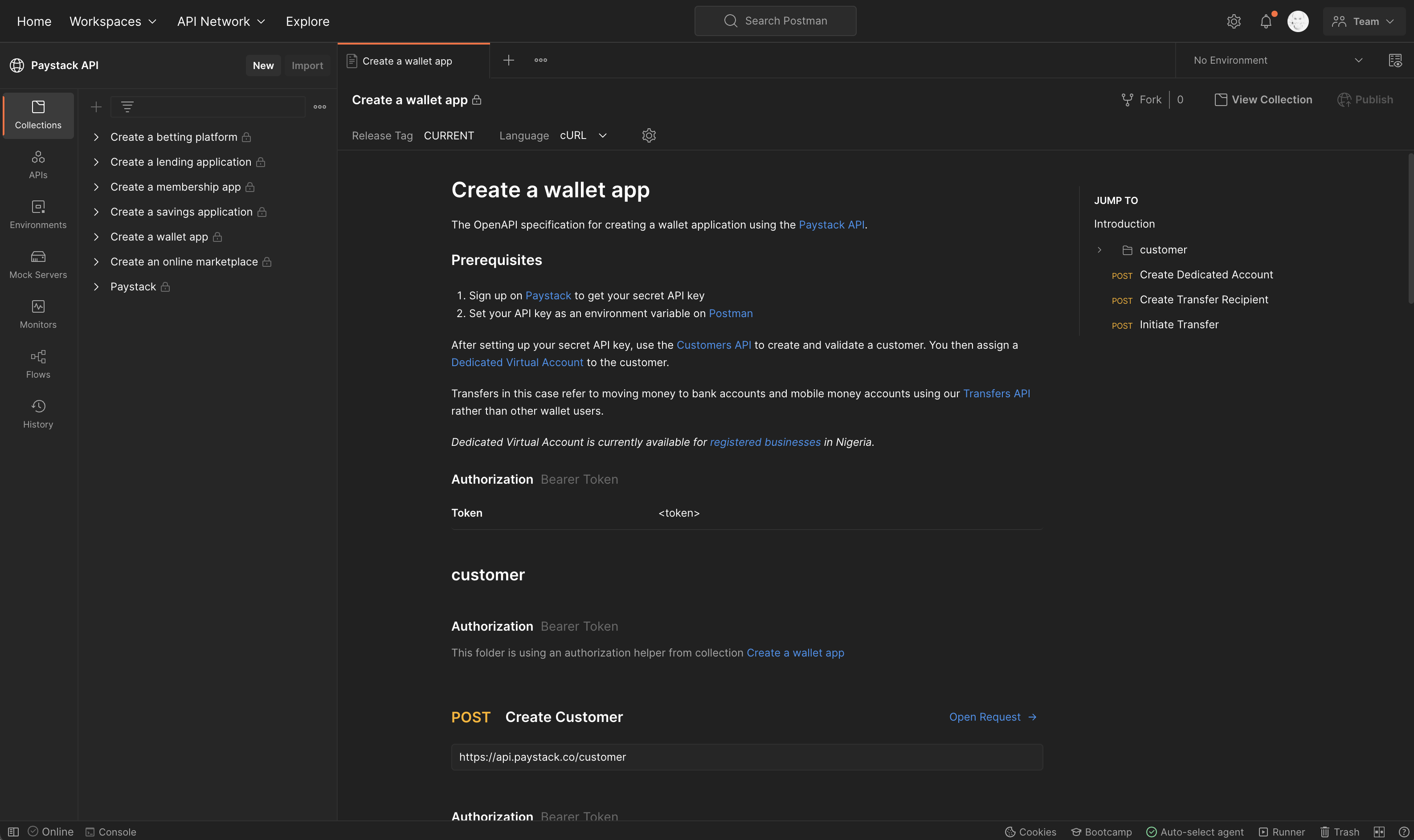Toggle two-pane view in status bar
This screenshot has height=840, width=1414.
(1379, 832)
